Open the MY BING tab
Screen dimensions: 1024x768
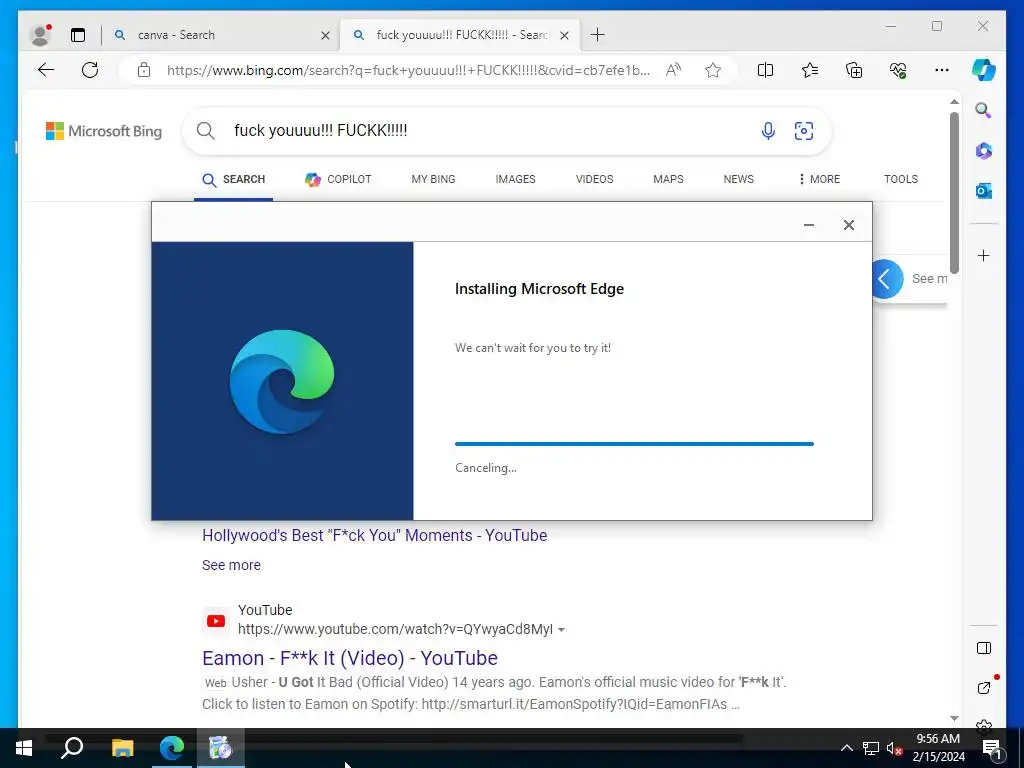(434, 180)
